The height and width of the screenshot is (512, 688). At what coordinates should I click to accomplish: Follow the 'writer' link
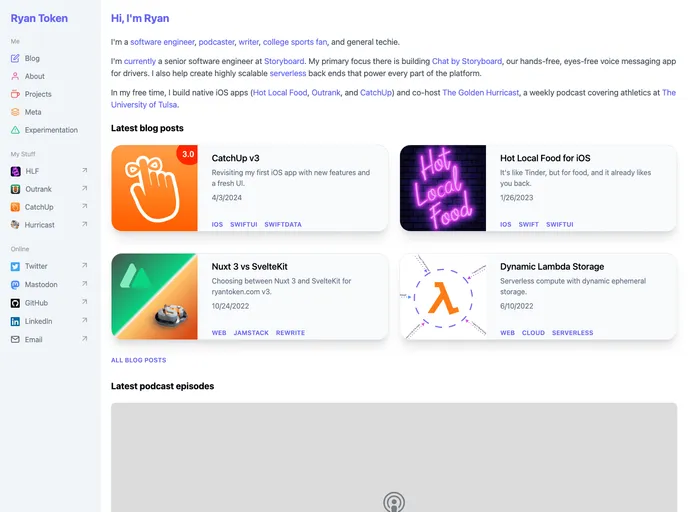(248, 42)
